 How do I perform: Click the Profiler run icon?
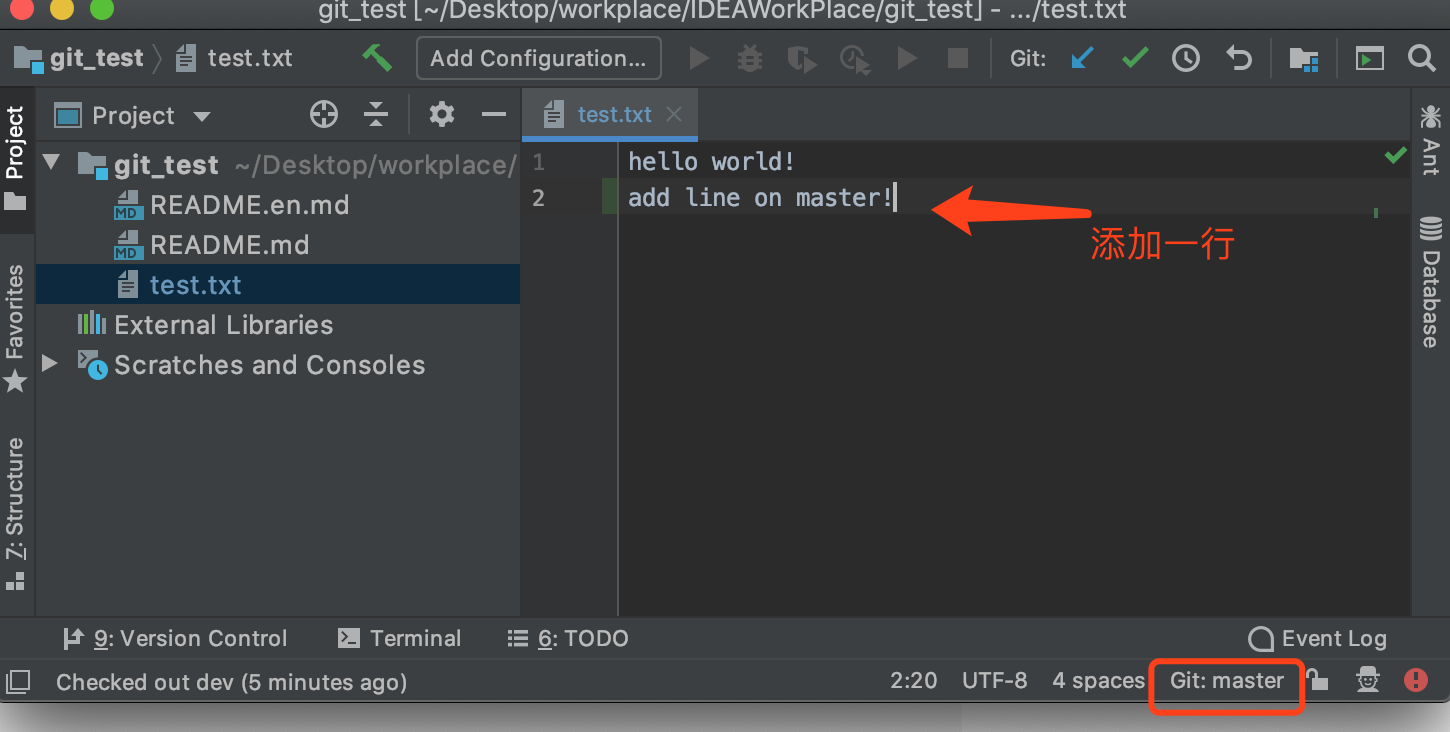(855, 58)
